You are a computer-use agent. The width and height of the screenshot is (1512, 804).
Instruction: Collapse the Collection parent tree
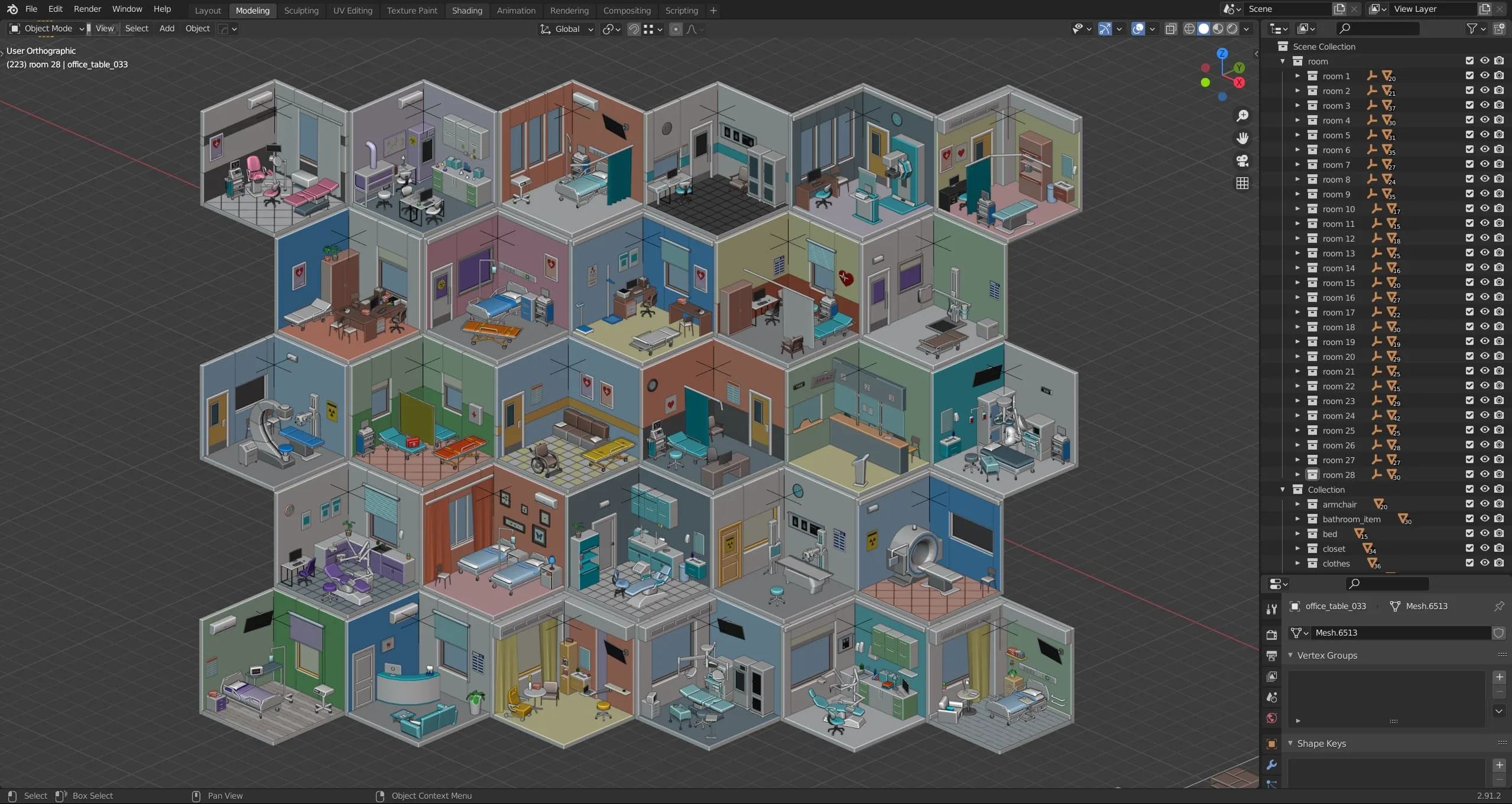tap(1283, 490)
